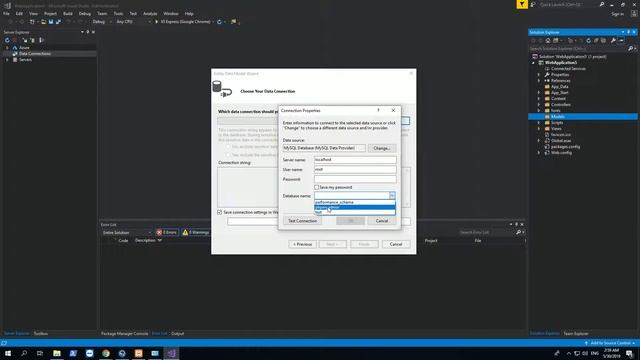This screenshot has height=360, width=640.
Task: Toggle the Save my password checkbox
Action: [316, 187]
